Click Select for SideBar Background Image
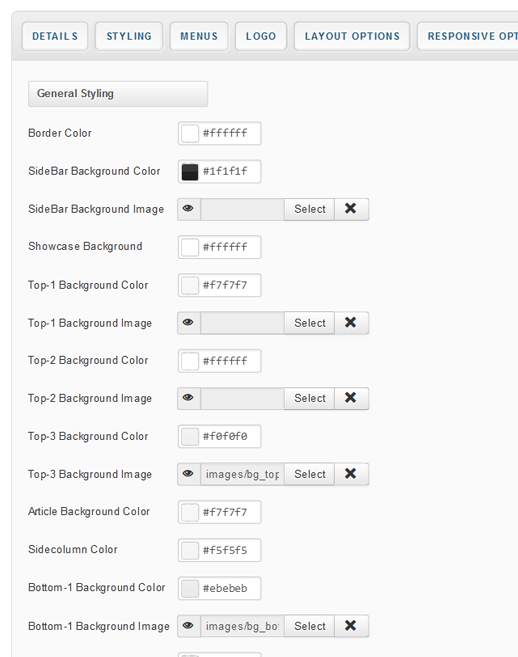Image resolution: width=518 pixels, height=657 pixels. point(309,209)
